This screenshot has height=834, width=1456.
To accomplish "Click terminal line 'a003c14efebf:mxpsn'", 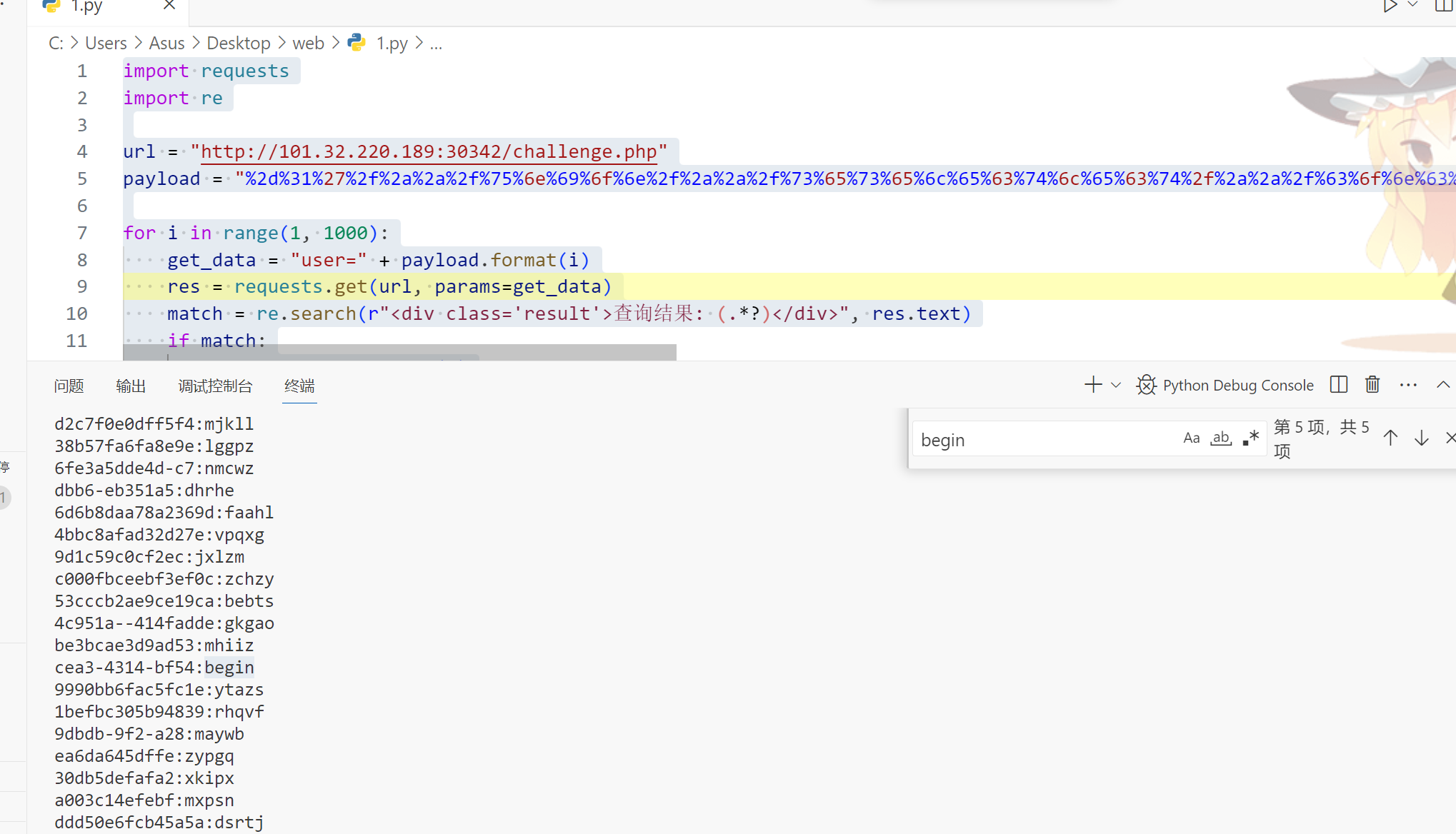I will pyautogui.click(x=144, y=800).
